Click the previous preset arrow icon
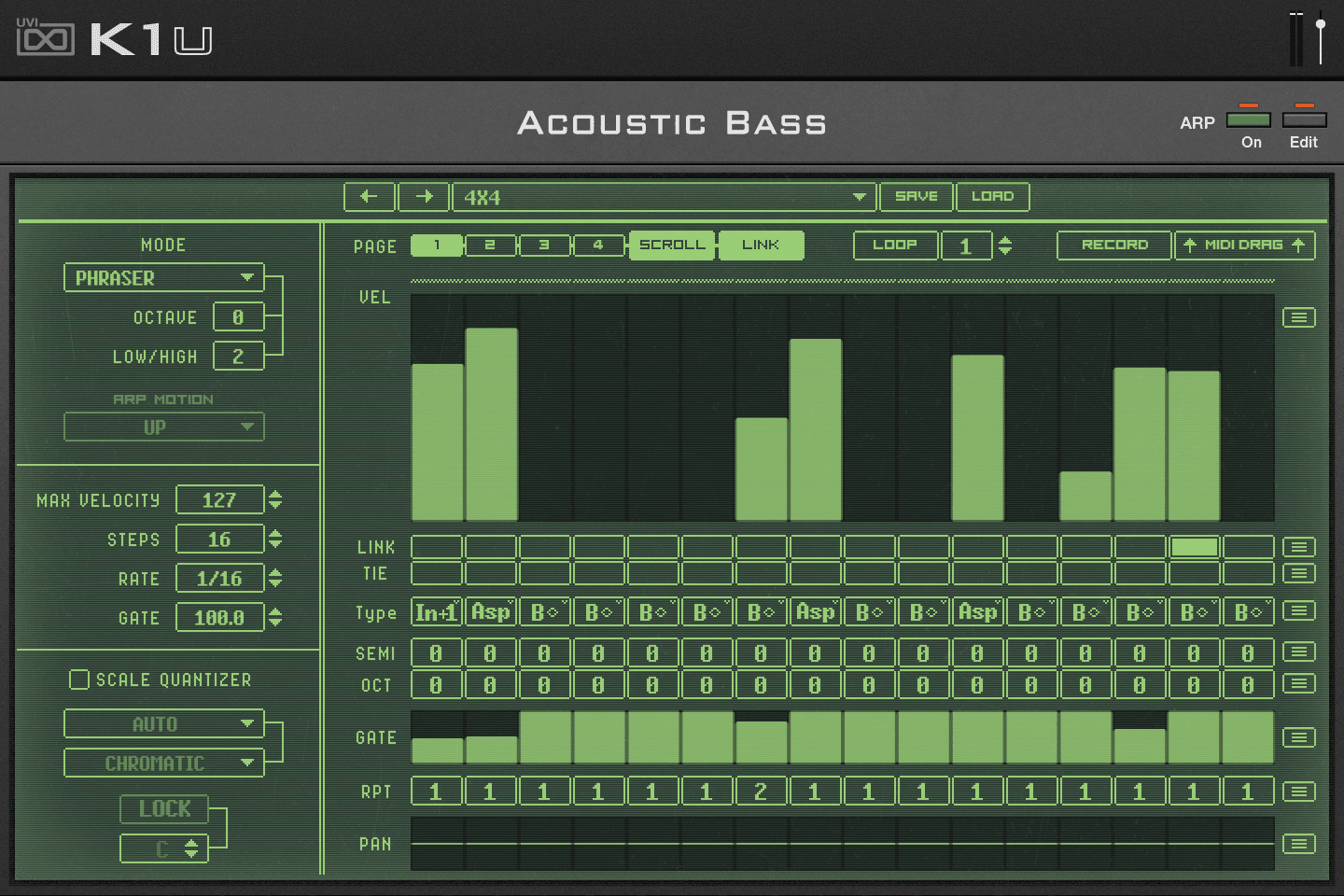 click(x=370, y=196)
